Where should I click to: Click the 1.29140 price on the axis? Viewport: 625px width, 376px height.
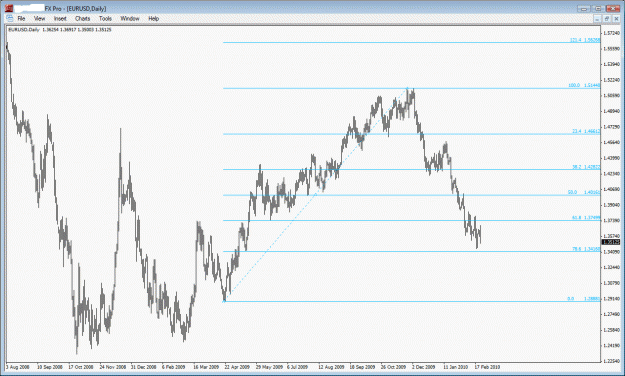611,299
